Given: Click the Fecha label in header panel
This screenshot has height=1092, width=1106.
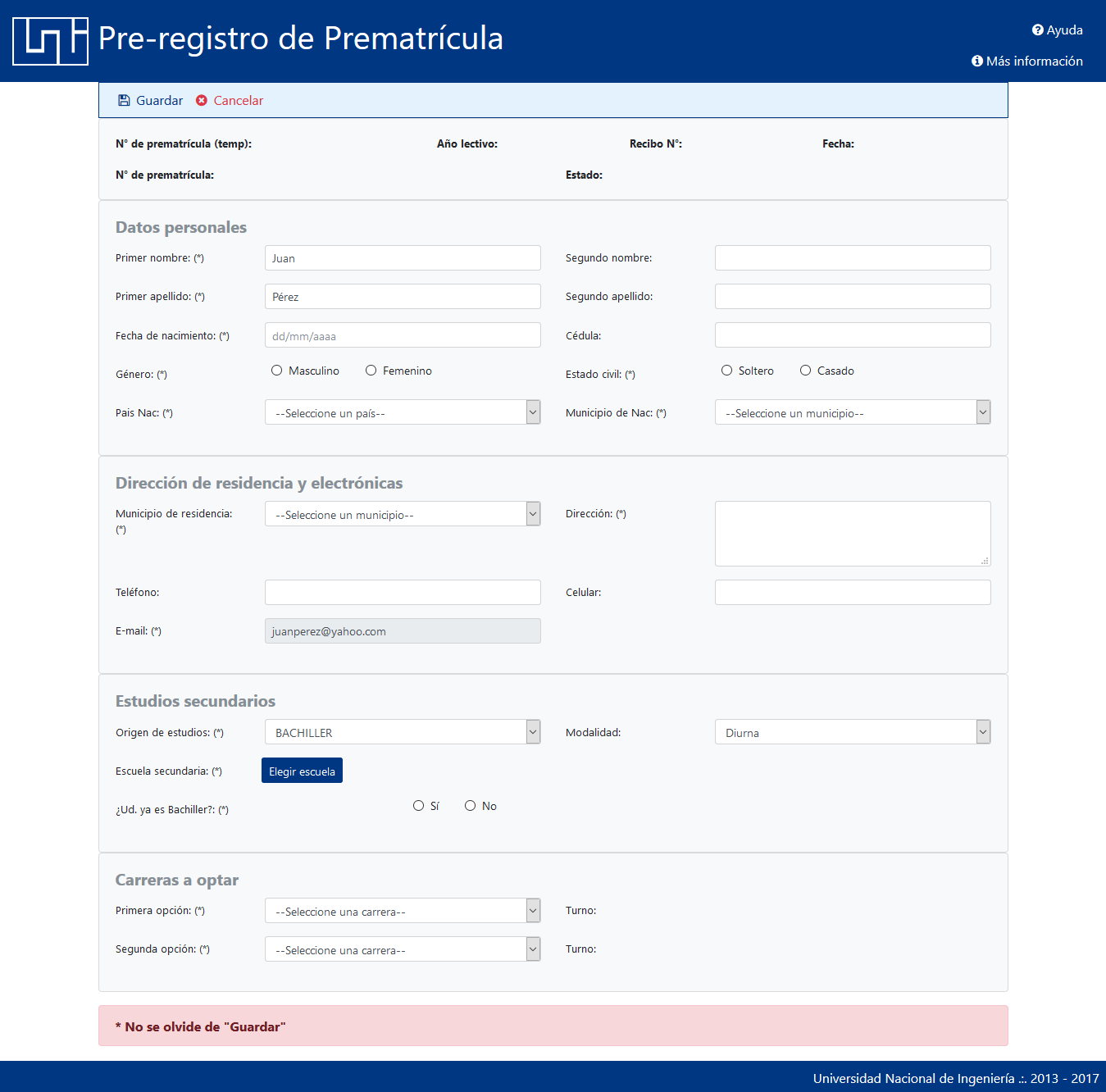Looking at the screenshot, I should 838,144.
